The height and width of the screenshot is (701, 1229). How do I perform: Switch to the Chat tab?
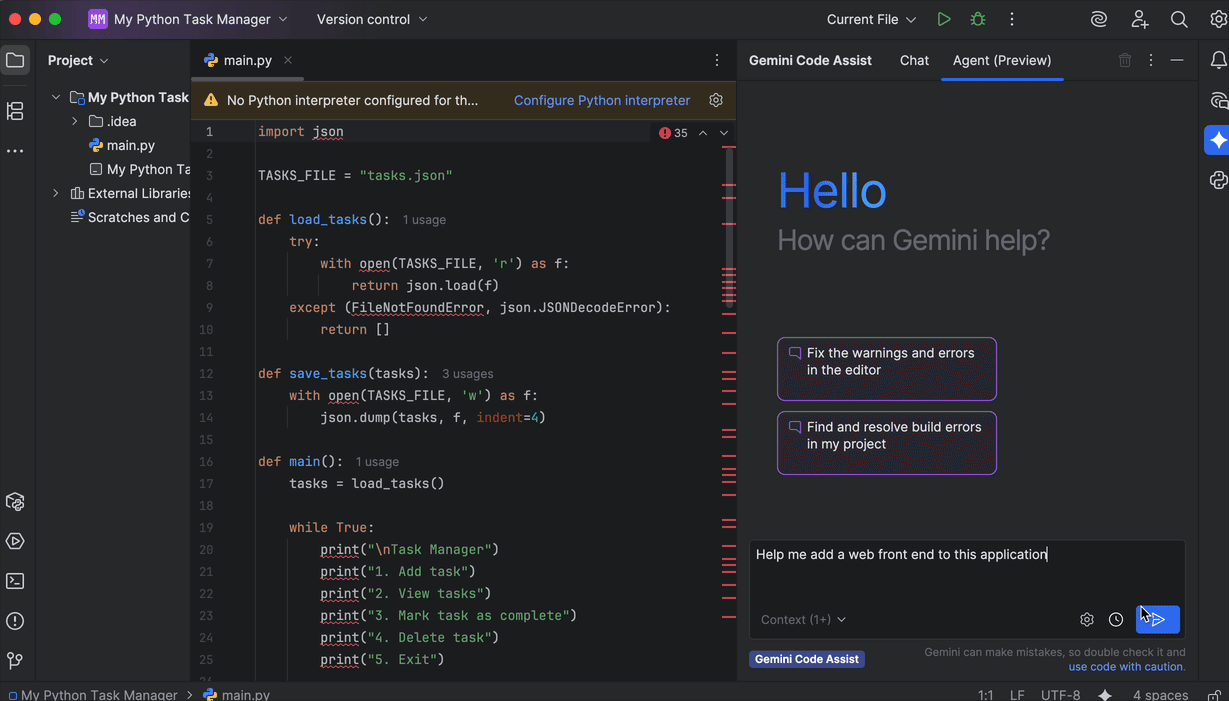pyautogui.click(x=913, y=60)
